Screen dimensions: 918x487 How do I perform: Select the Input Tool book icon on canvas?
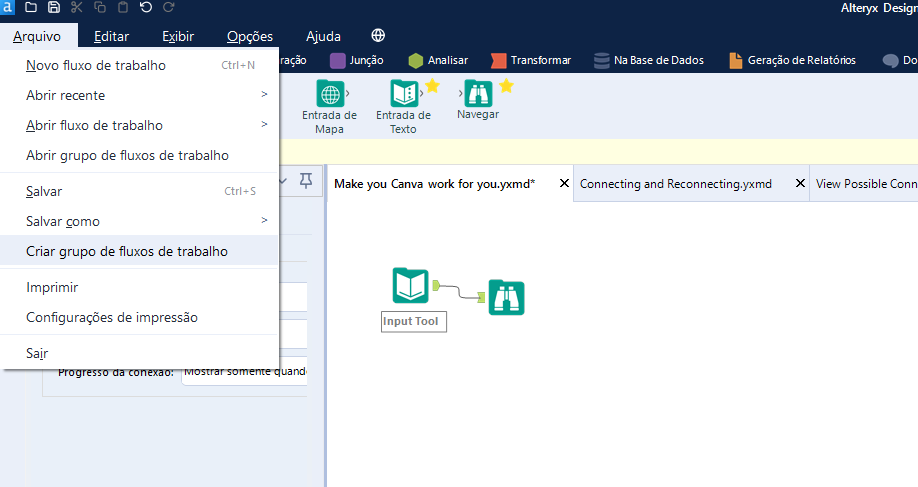coord(410,285)
